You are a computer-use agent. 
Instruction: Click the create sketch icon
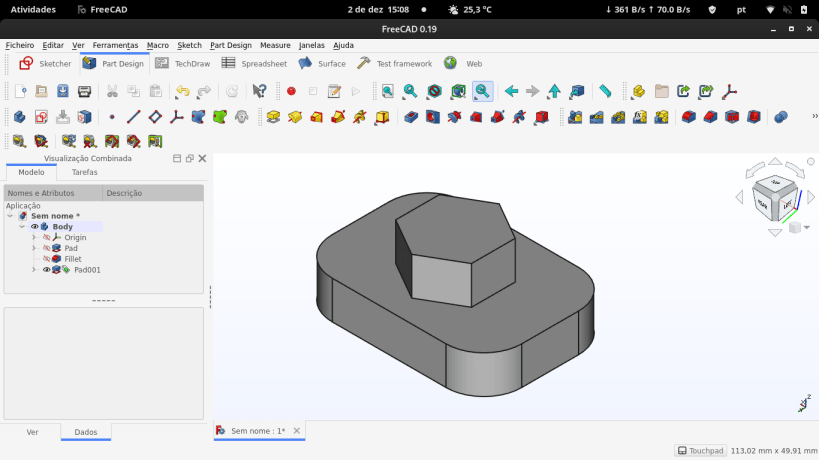41,116
